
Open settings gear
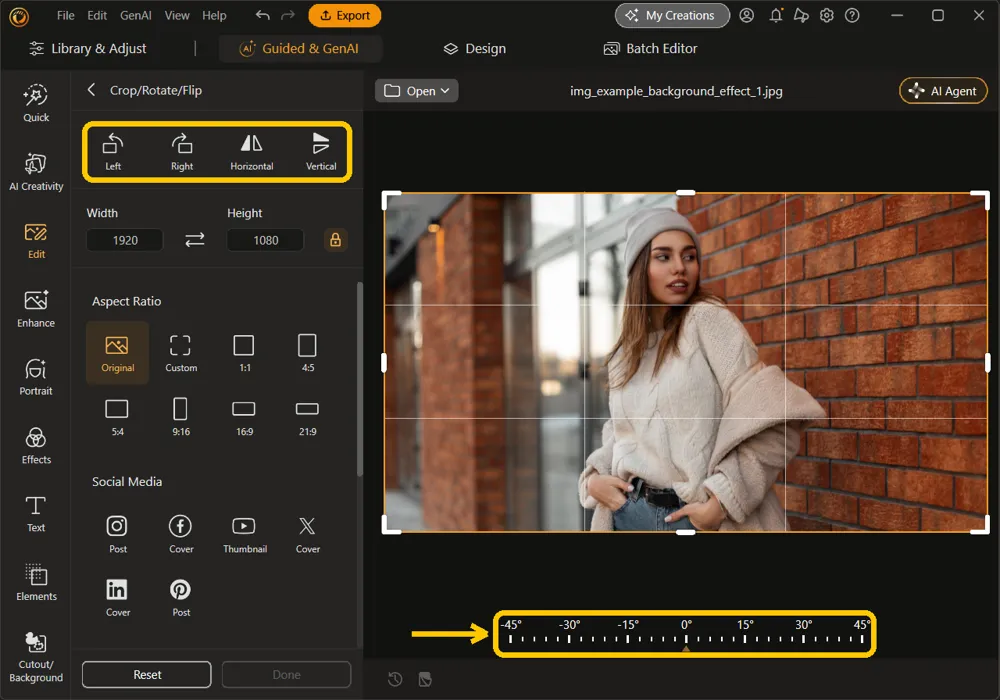827,15
